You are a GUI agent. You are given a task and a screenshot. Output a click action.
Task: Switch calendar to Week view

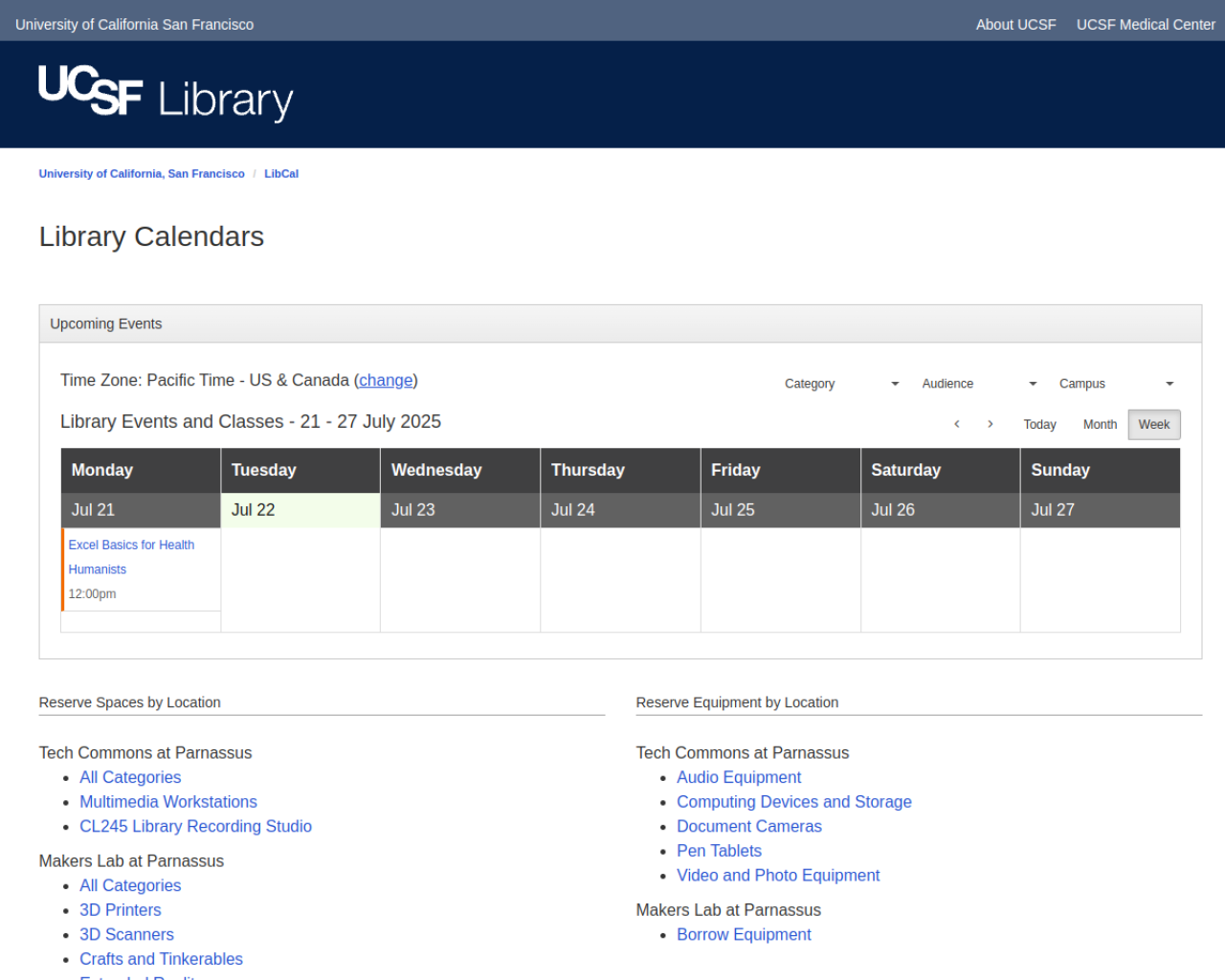(x=1154, y=424)
